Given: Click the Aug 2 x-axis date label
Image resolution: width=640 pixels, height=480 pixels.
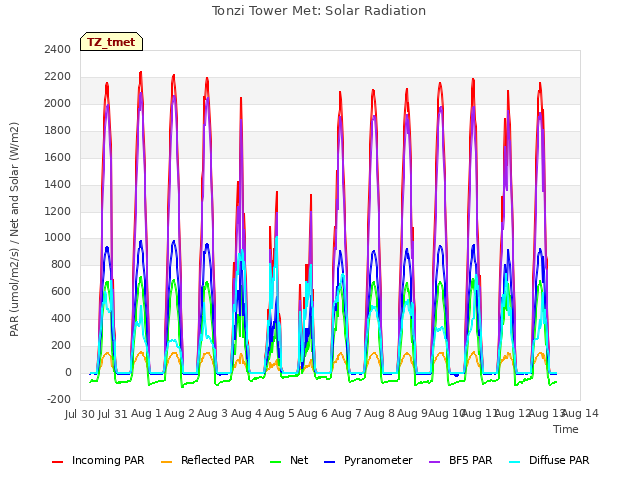Looking at the screenshot, I should [x=179, y=414].
